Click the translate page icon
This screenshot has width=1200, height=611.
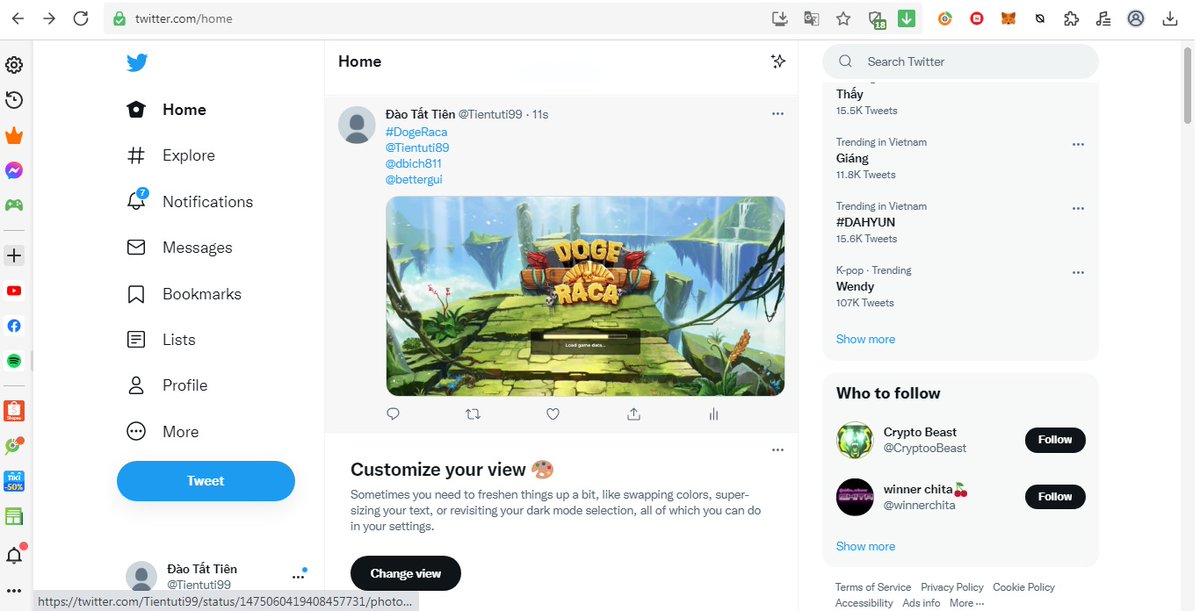(x=811, y=18)
